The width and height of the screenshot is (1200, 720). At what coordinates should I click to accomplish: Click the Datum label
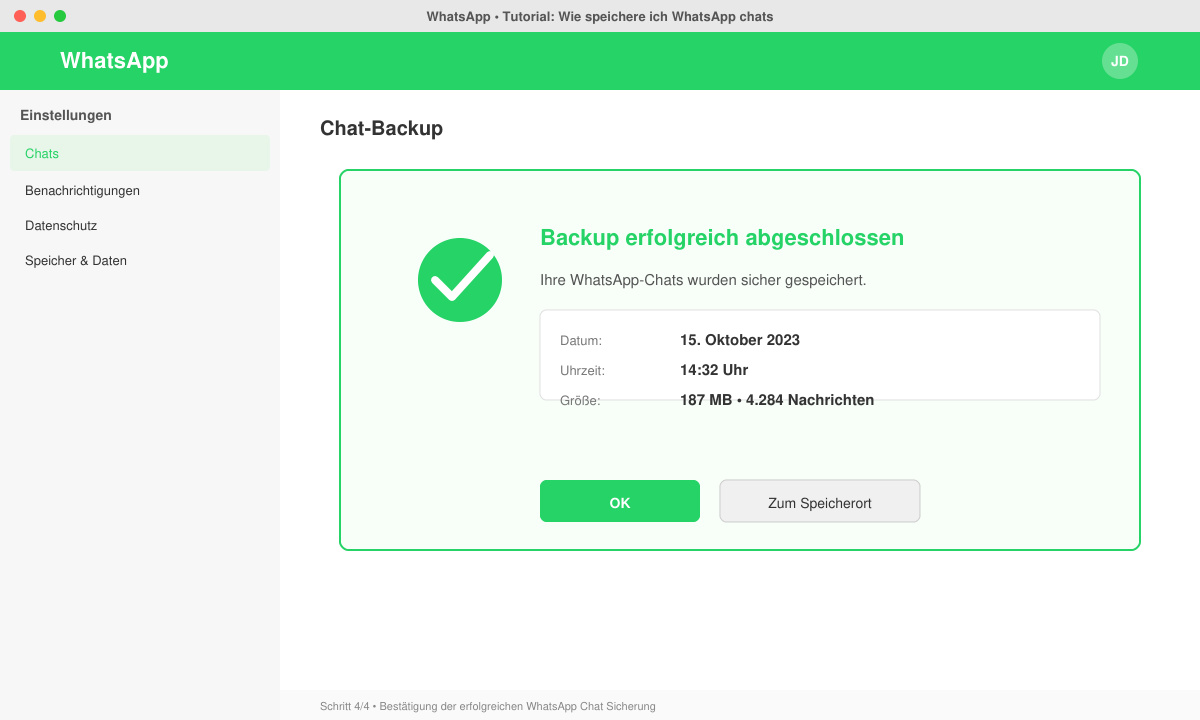point(581,341)
